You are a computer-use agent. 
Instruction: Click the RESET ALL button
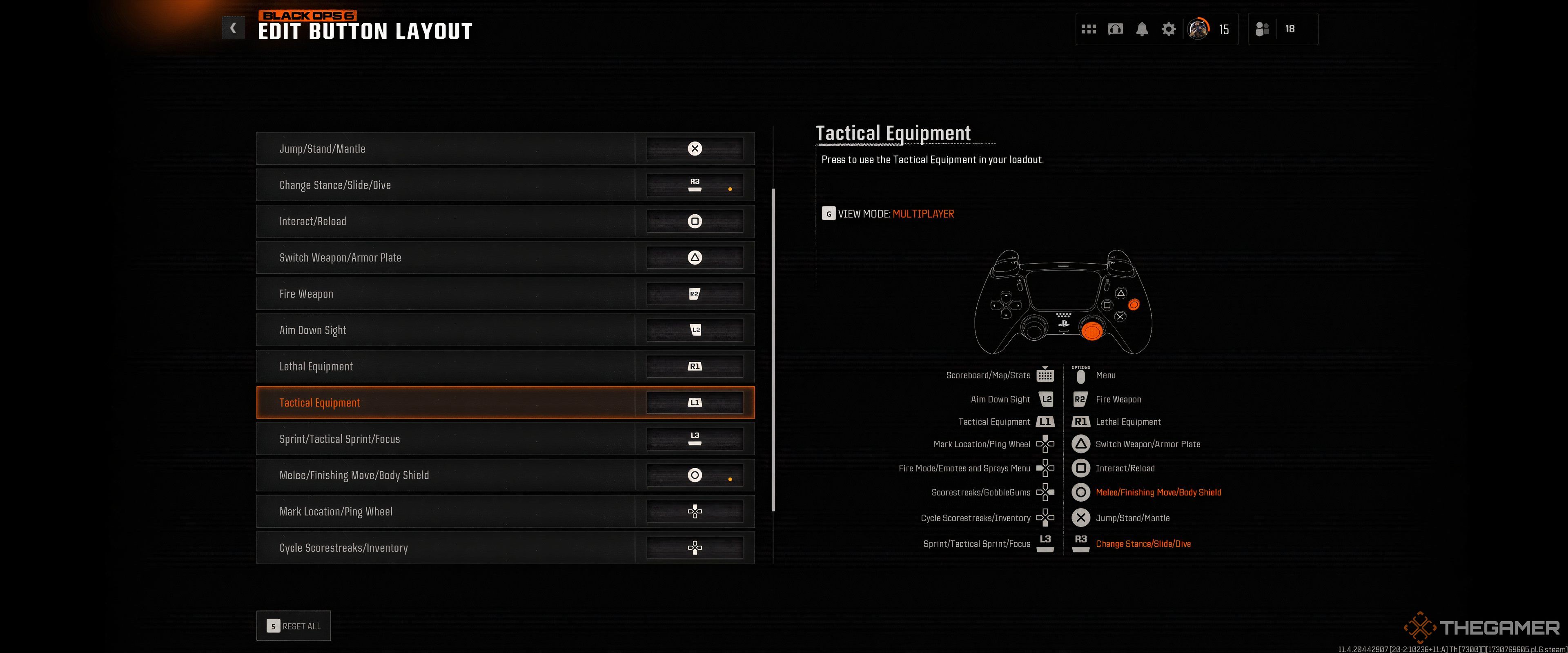pos(293,626)
